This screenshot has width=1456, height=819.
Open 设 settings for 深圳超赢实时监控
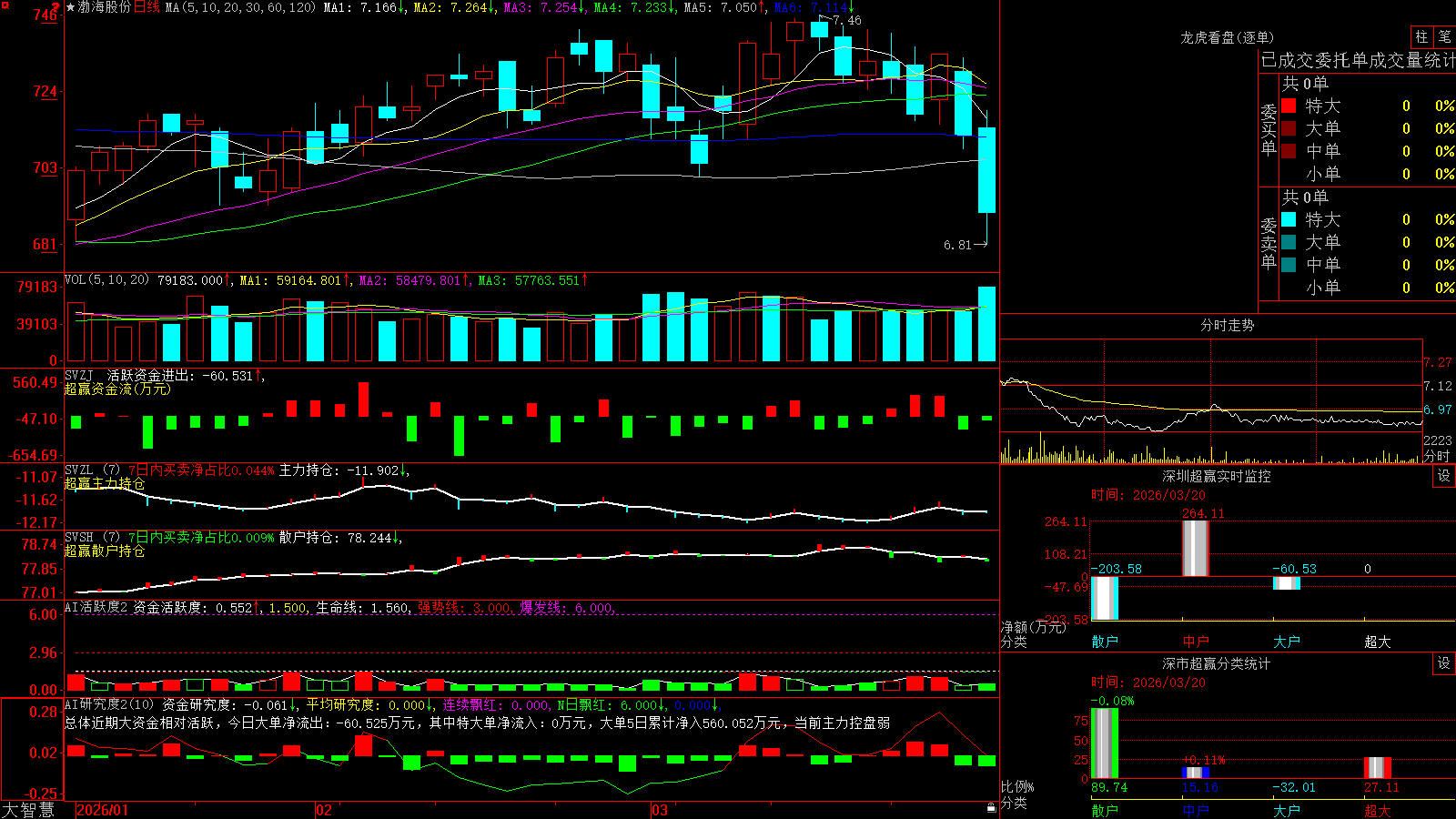pos(1444,476)
